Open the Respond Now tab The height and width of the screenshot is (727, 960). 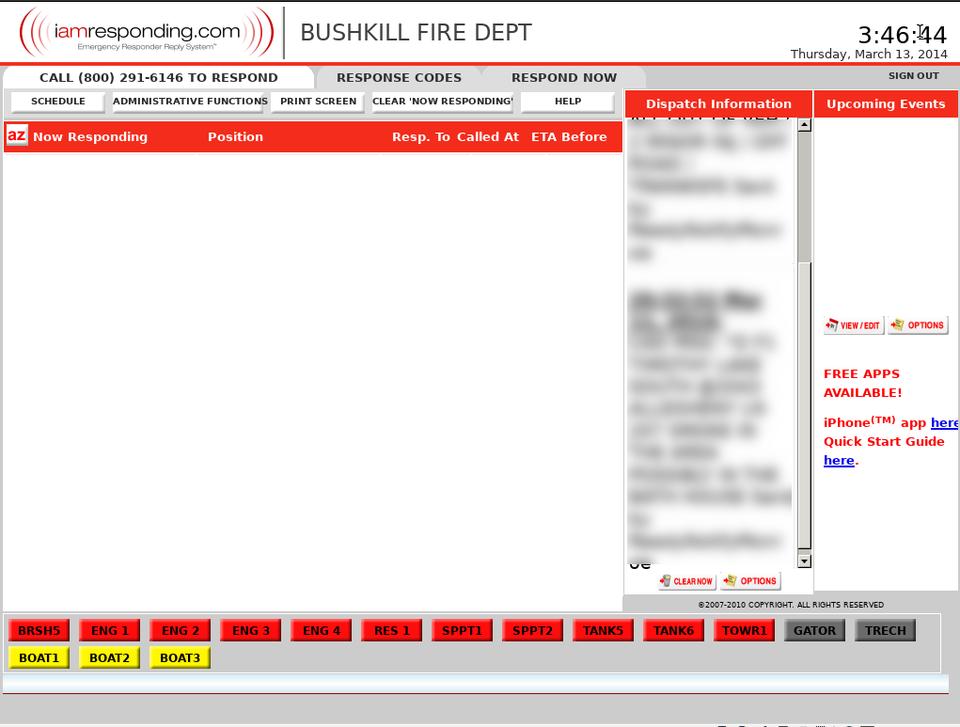coord(564,77)
